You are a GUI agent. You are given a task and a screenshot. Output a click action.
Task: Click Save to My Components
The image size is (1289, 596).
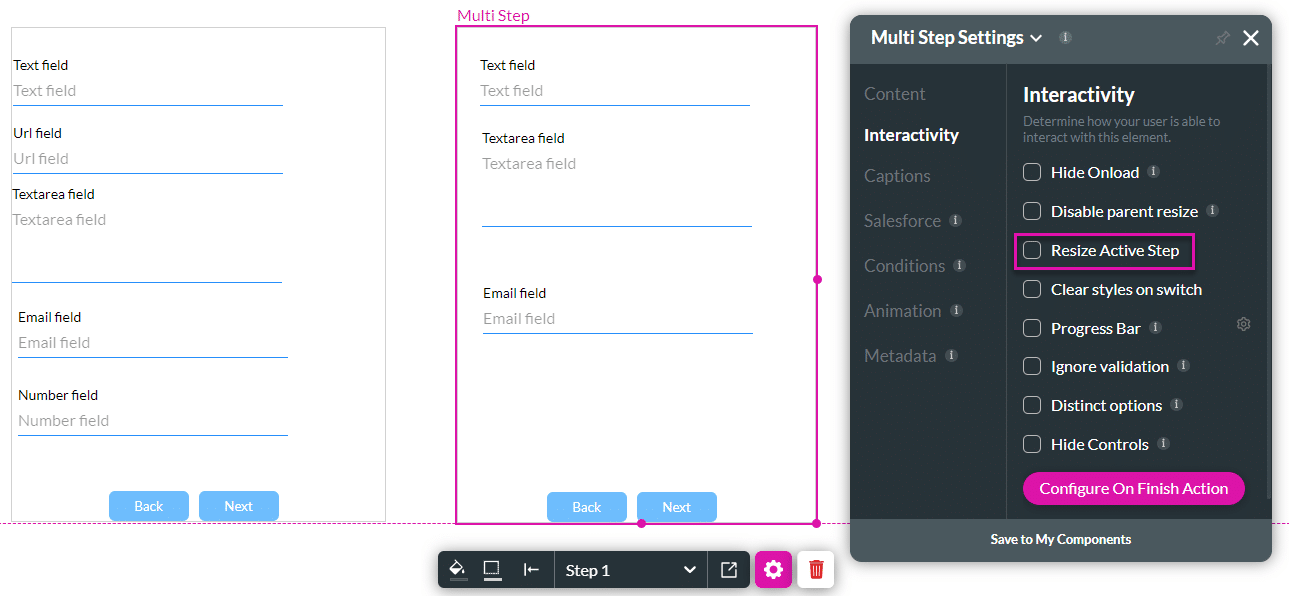click(x=1060, y=539)
